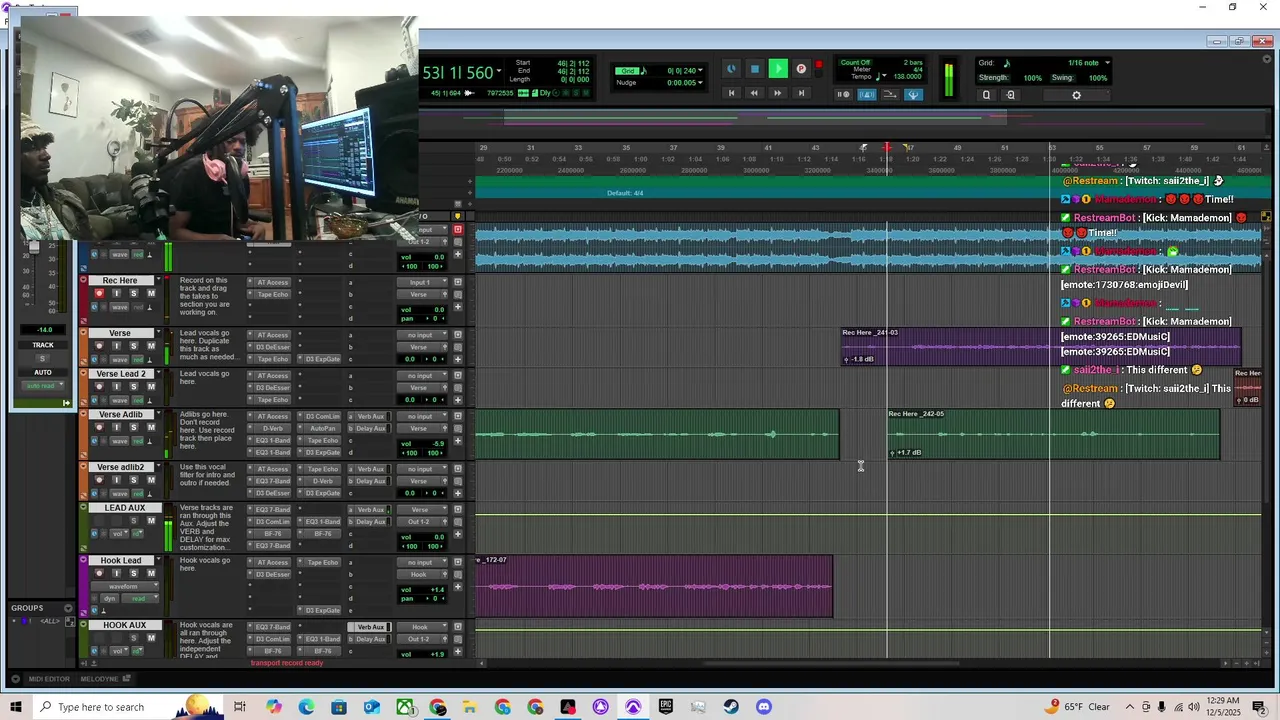Click Verse Adlib volume value -5.9
The width and height of the screenshot is (1280, 720).
[x=436, y=443]
